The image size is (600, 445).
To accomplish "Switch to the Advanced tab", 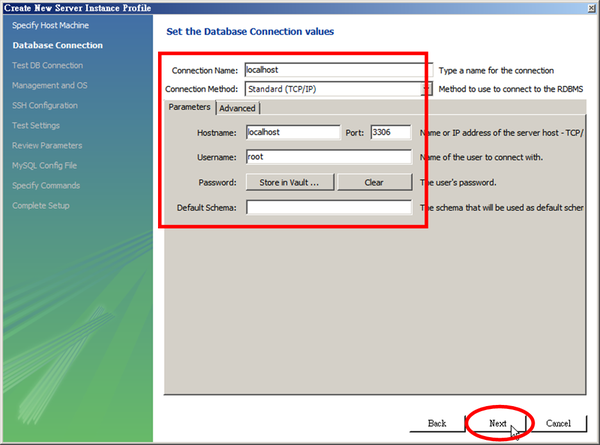I will [x=237, y=108].
